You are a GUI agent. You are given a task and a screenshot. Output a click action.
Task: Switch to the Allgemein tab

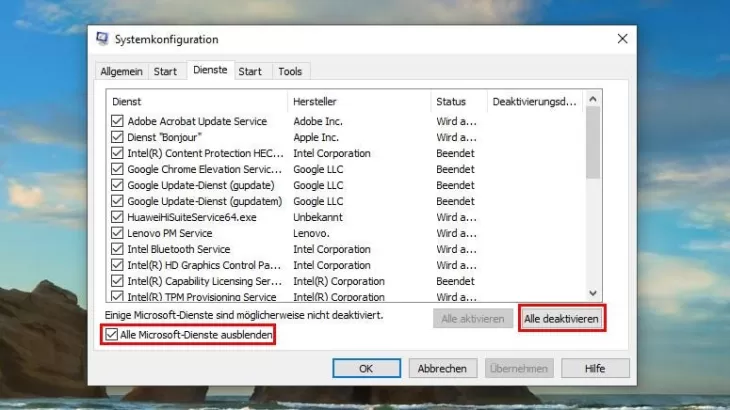point(122,71)
